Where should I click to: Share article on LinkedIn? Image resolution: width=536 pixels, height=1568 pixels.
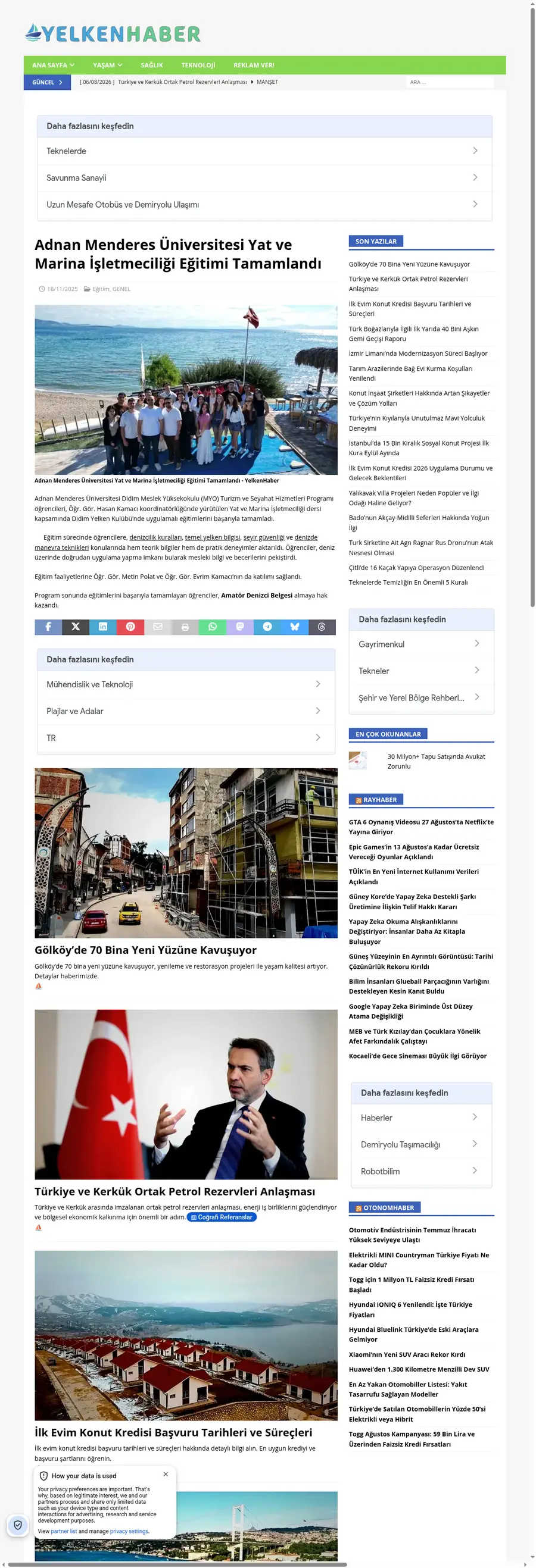[103, 627]
